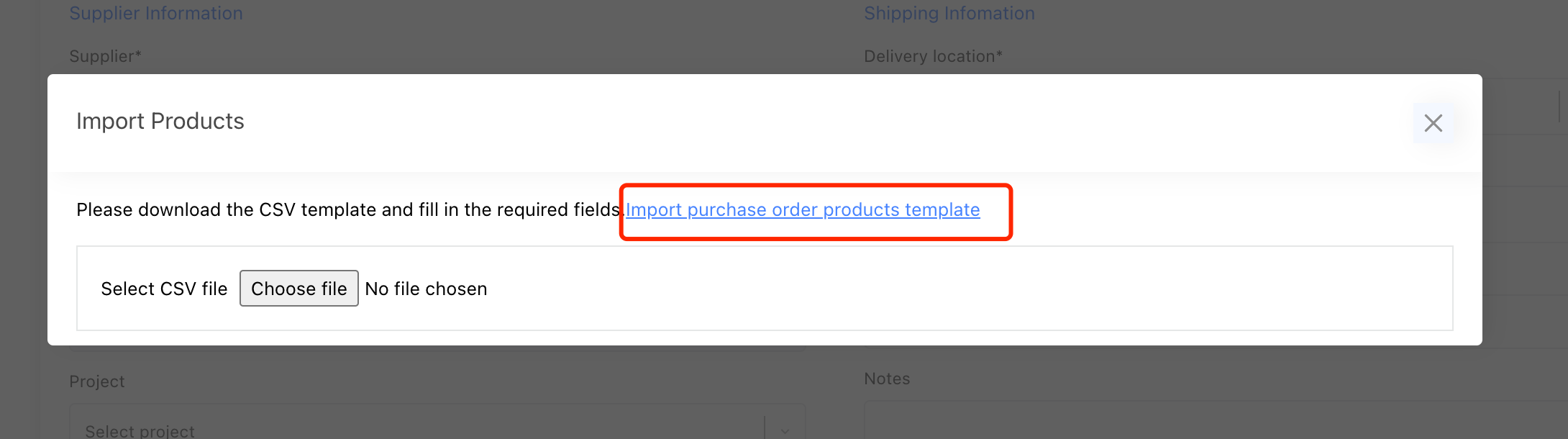This screenshot has width=1568, height=439.
Task: Click the Choose file button
Action: click(x=298, y=289)
